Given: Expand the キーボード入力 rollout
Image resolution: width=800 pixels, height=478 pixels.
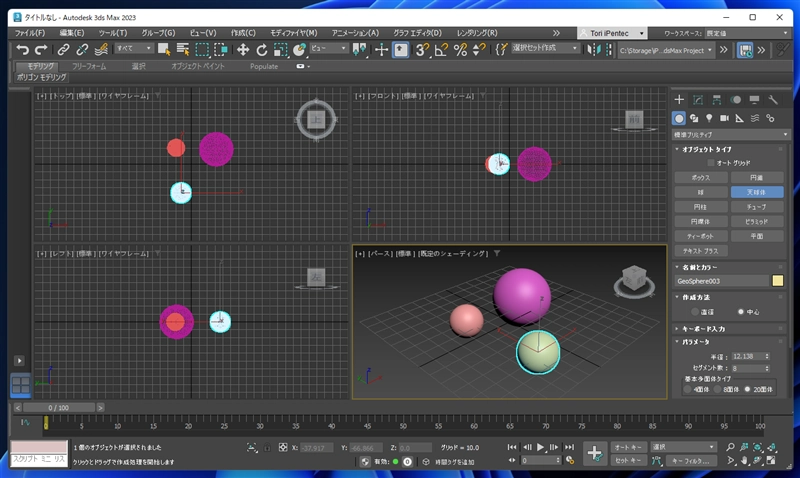Looking at the screenshot, I should [x=704, y=329].
